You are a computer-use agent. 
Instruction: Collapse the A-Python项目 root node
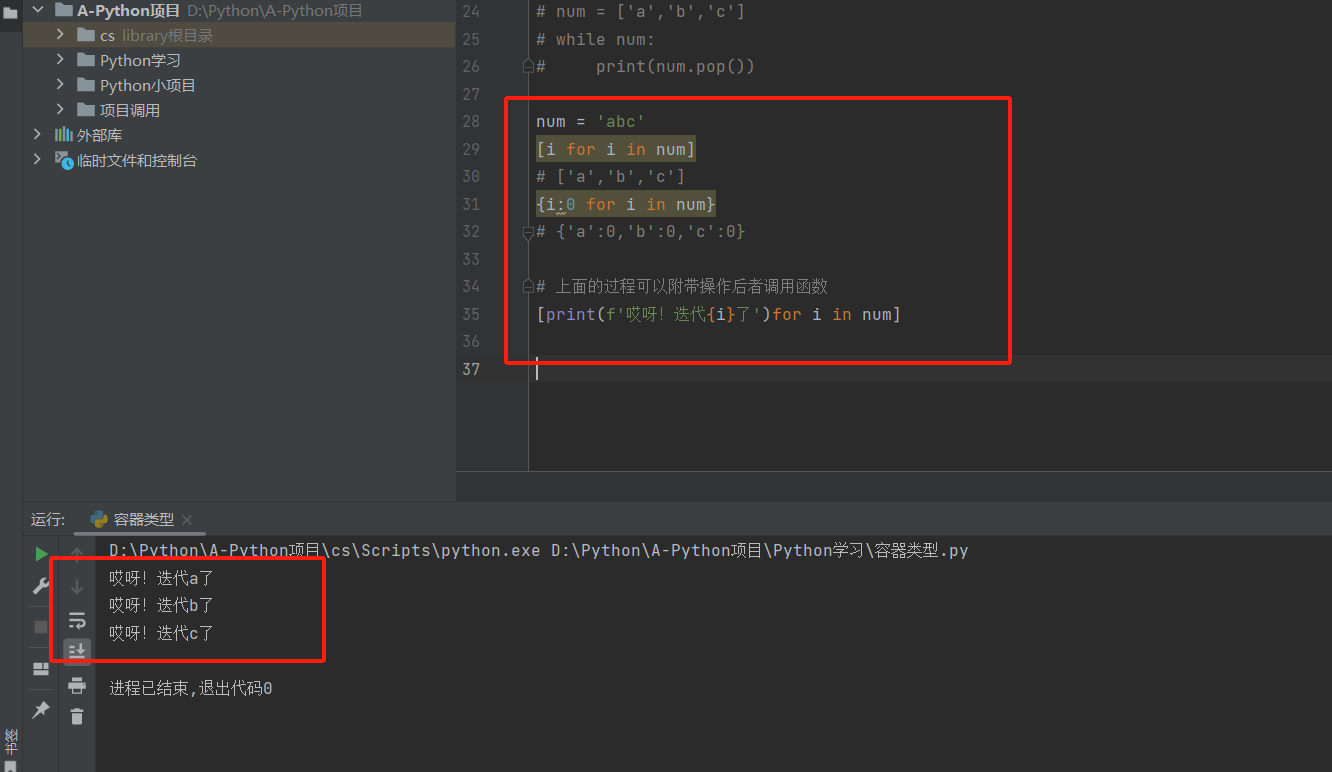[38, 10]
